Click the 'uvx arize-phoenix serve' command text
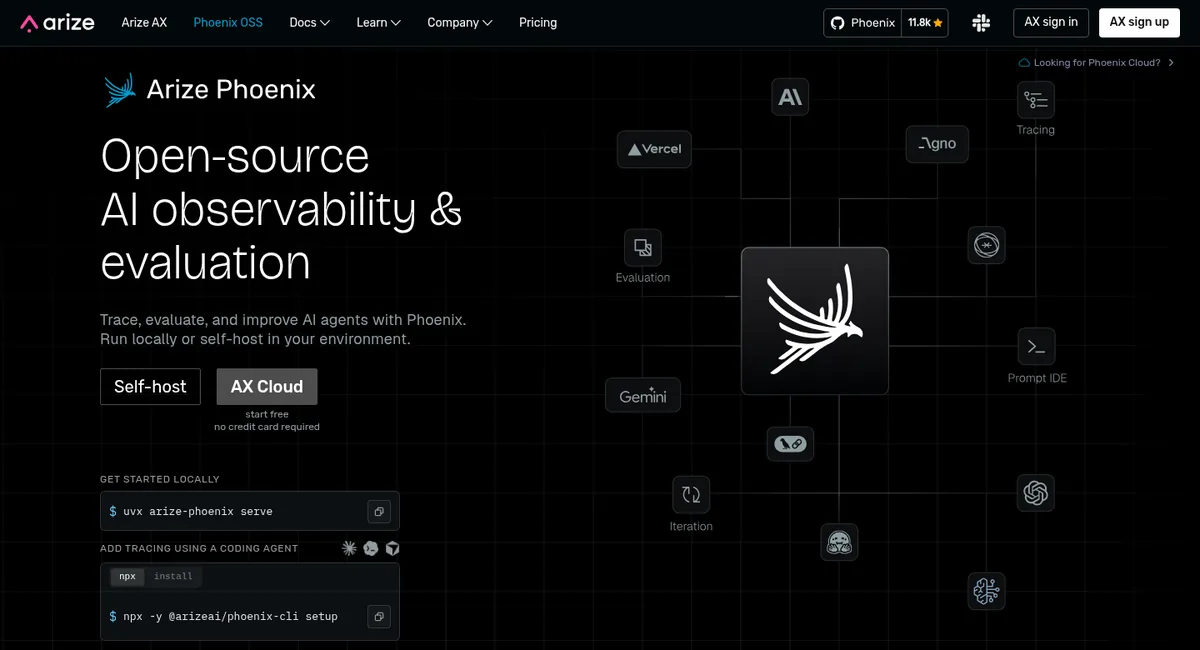 tap(198, 511)
